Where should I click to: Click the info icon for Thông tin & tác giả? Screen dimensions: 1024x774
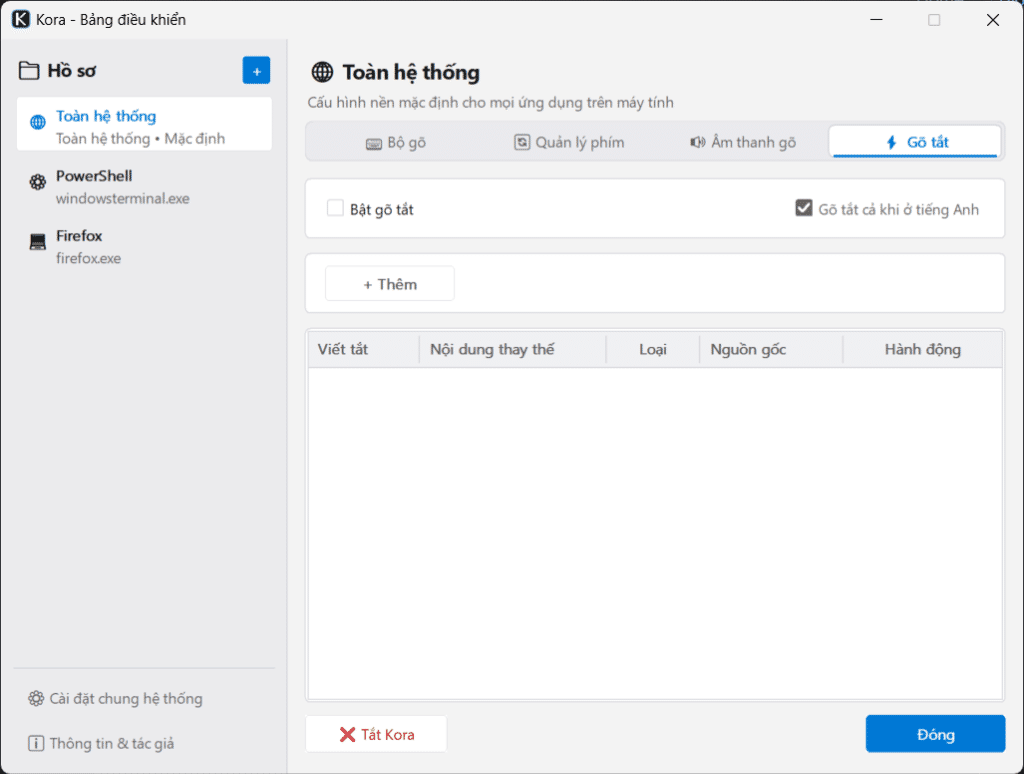click(36, 743)
